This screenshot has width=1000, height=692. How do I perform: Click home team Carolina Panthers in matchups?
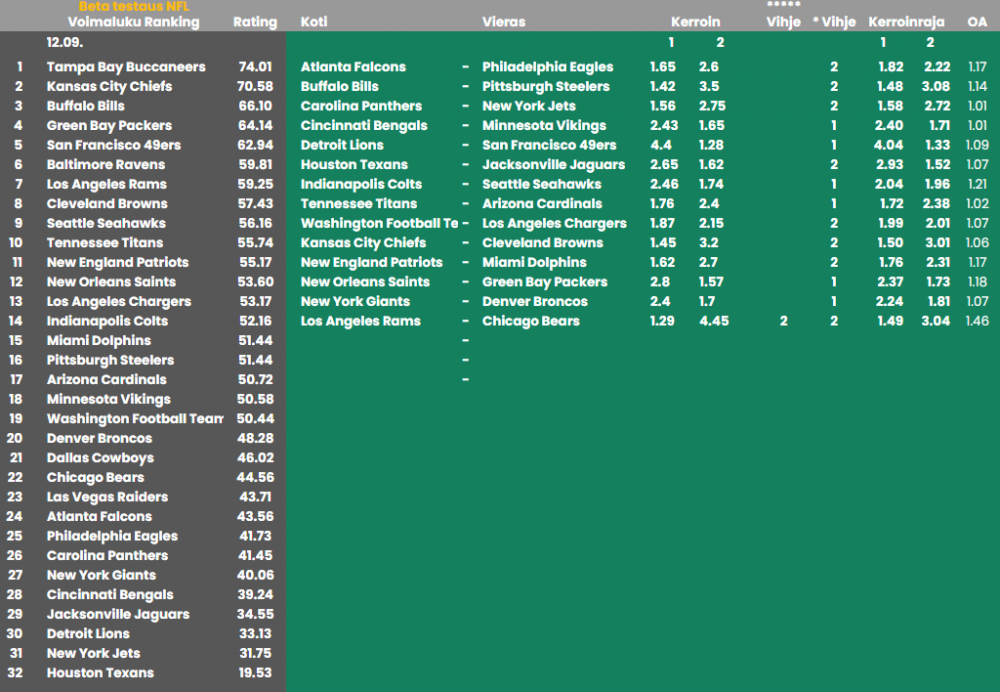pyautogui.click(x=361, y=106)
